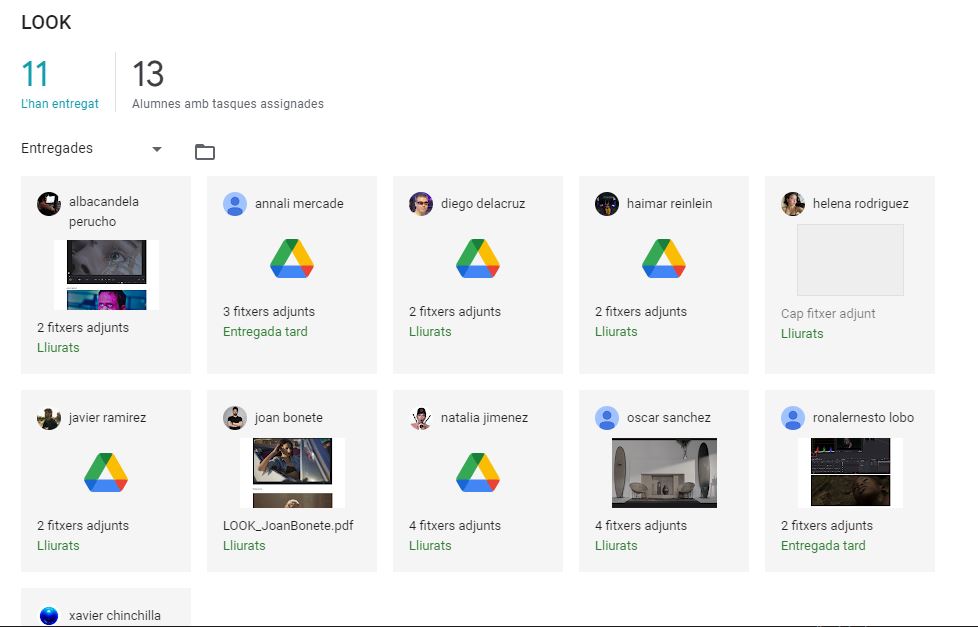Image resolution: width=978 pixels, height=627 pixels.
Task: Click ronalernesto lobo's profile avatar
Action: coord(793,418)
